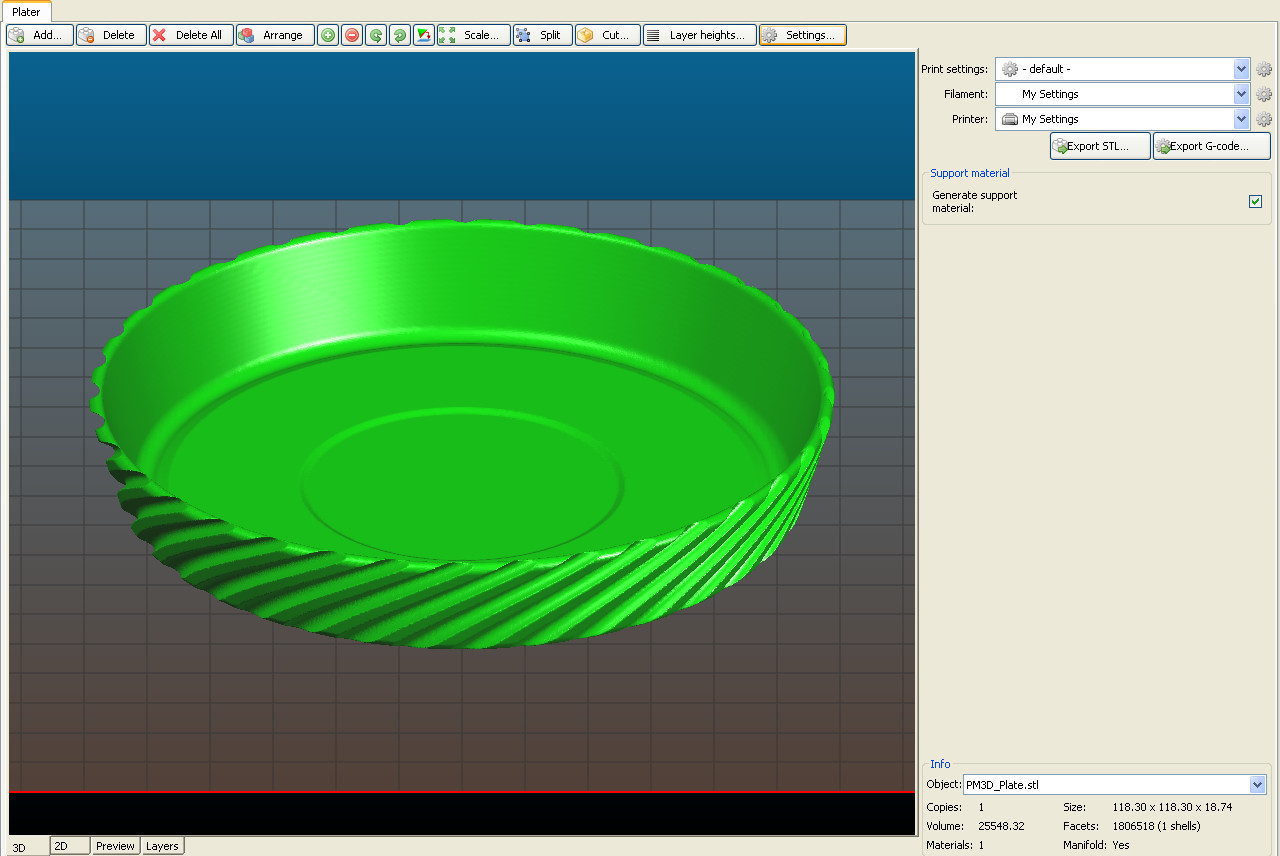Select the 2D view tab

pos(70,846)
